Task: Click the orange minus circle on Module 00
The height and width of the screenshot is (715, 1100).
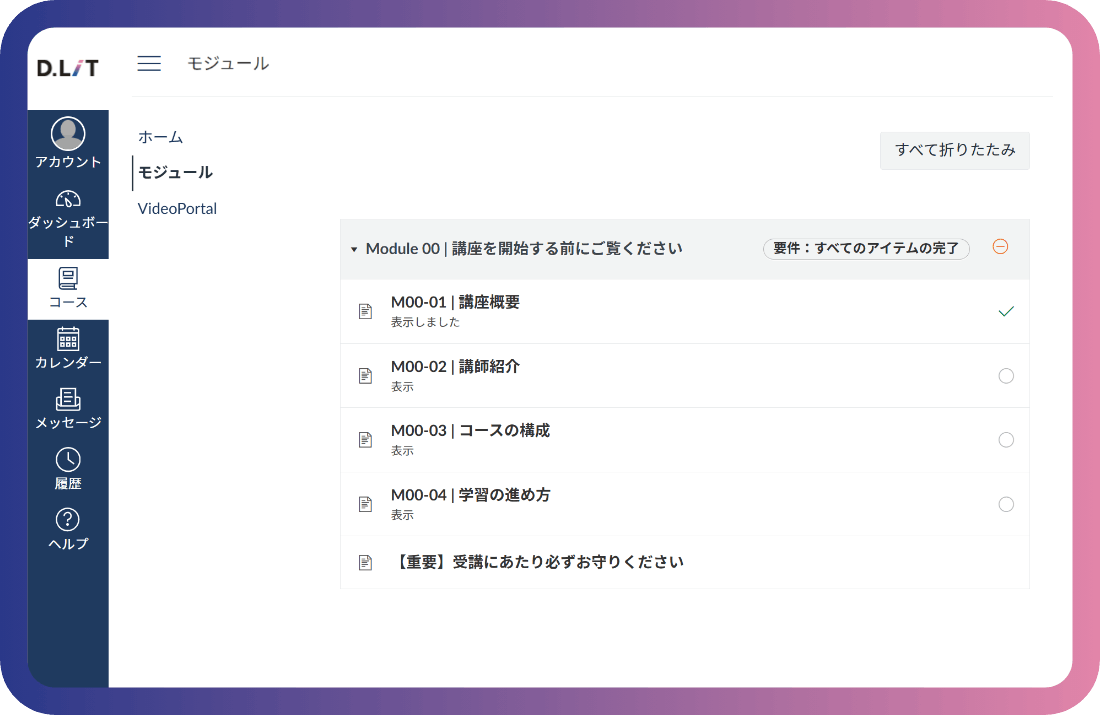Action: [1000, 247]
